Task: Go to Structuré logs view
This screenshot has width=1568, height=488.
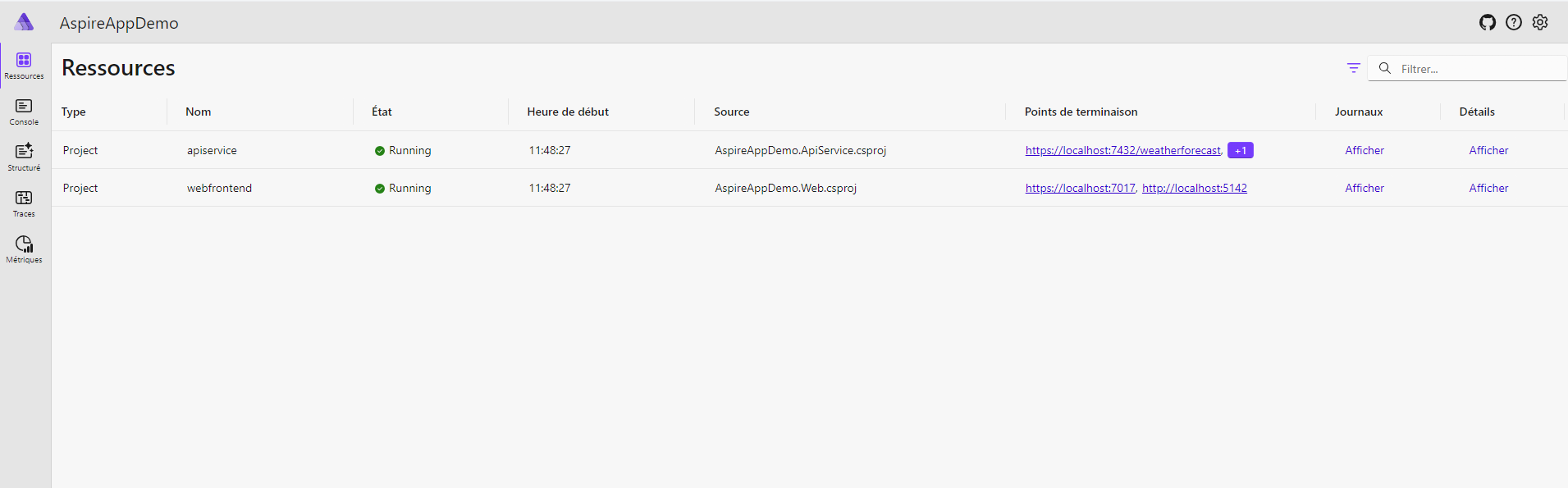Action: pyautogui.click(x=24, y=157)
